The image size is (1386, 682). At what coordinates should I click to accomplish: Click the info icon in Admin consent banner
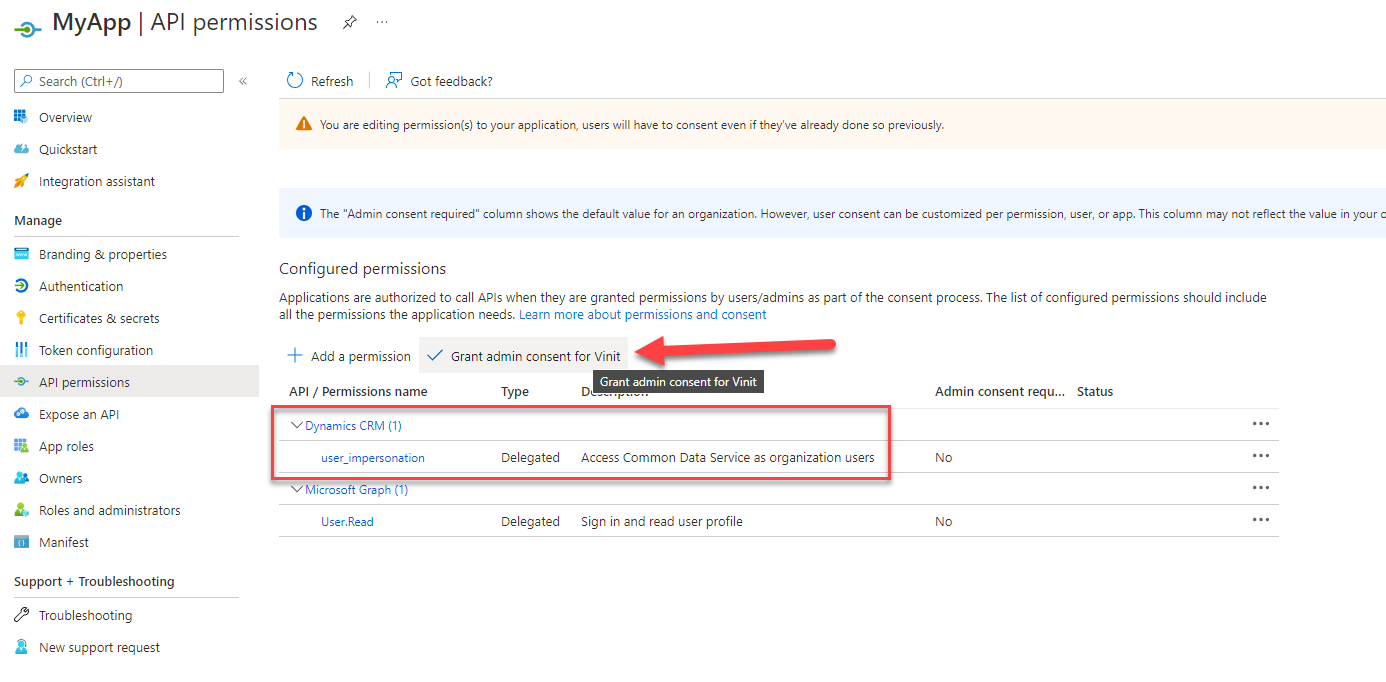click(304, 213)
